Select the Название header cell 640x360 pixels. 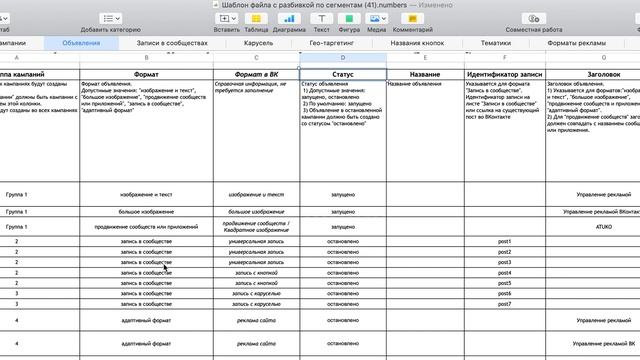coord(425,74)
